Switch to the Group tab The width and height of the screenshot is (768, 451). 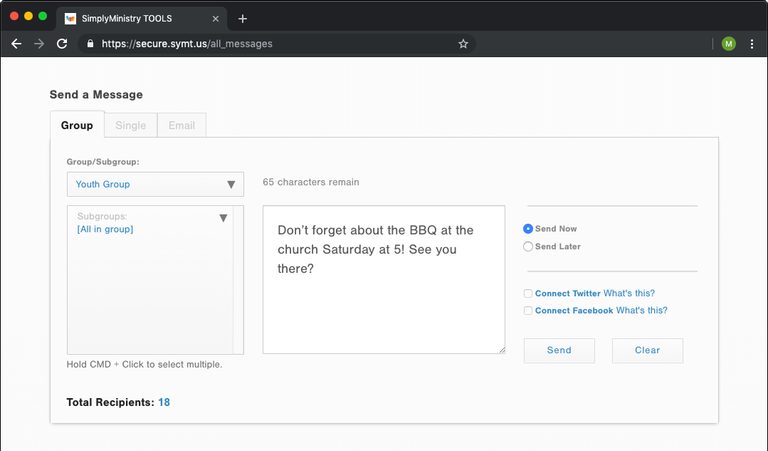(x=77, y=125)
